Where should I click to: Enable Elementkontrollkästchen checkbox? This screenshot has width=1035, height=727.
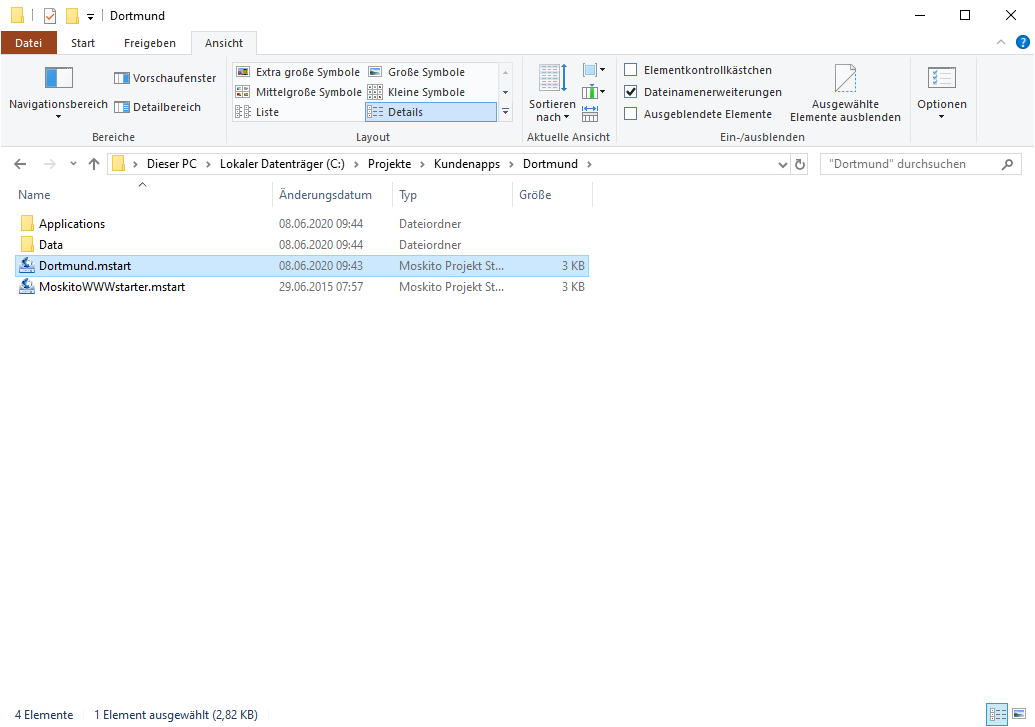point(631,70)
